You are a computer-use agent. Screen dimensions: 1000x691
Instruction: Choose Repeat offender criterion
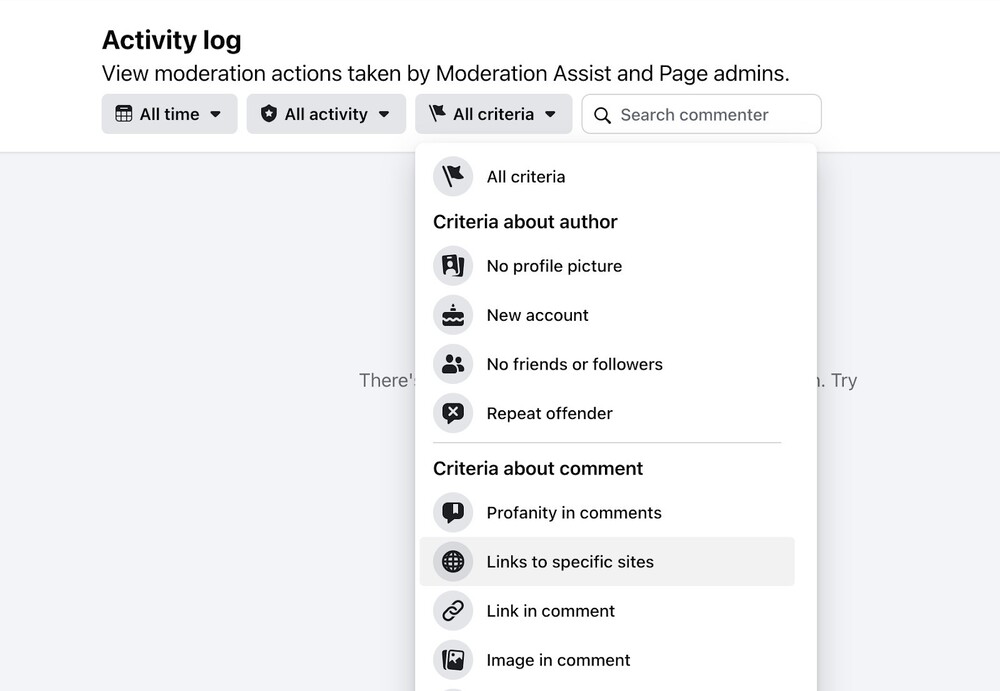pos(607,413)
